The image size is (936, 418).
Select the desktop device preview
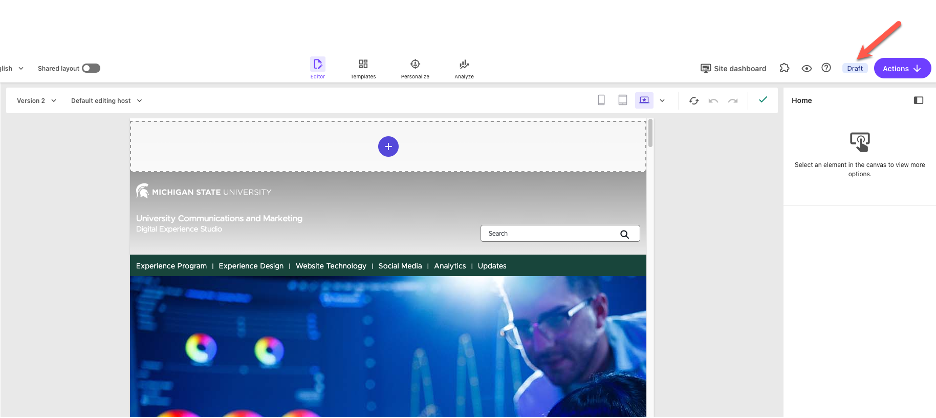(644, 100)
